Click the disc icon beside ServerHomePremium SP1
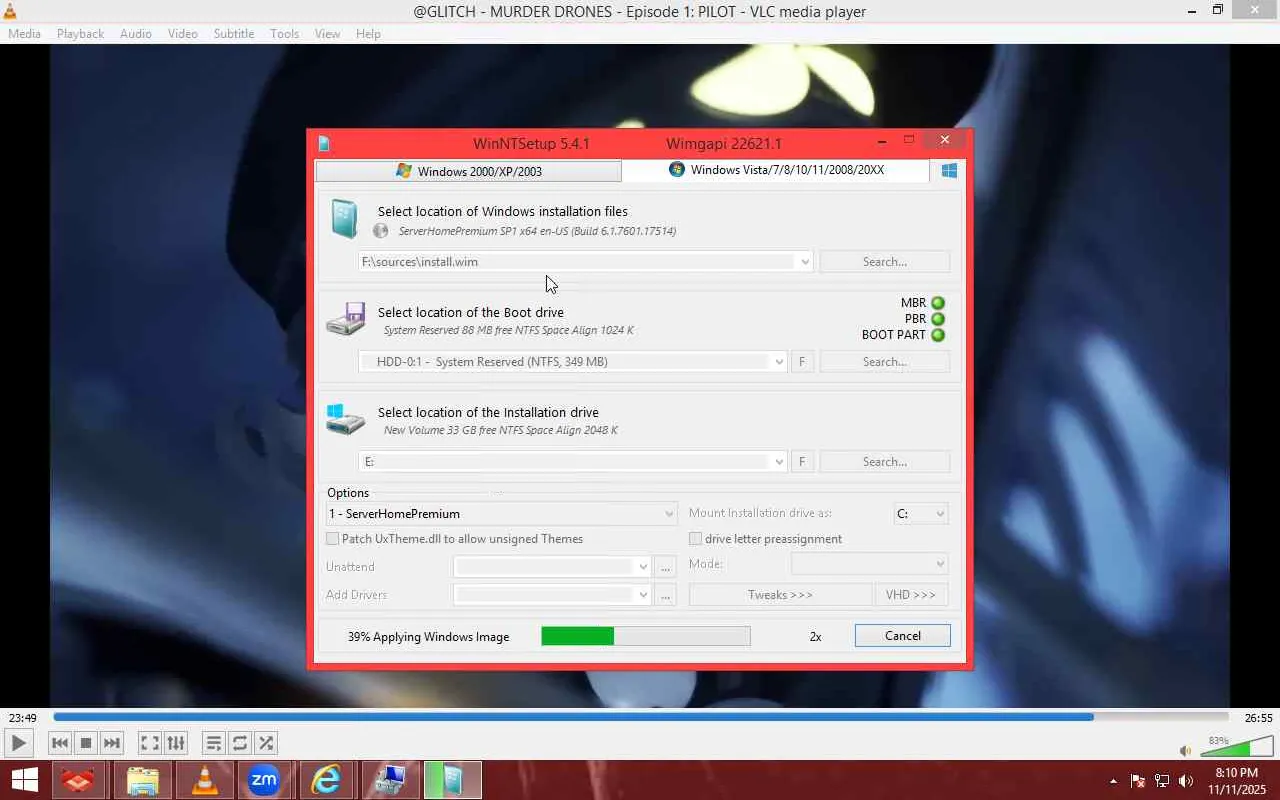The image size is (1280, 800). pos(380,231)
